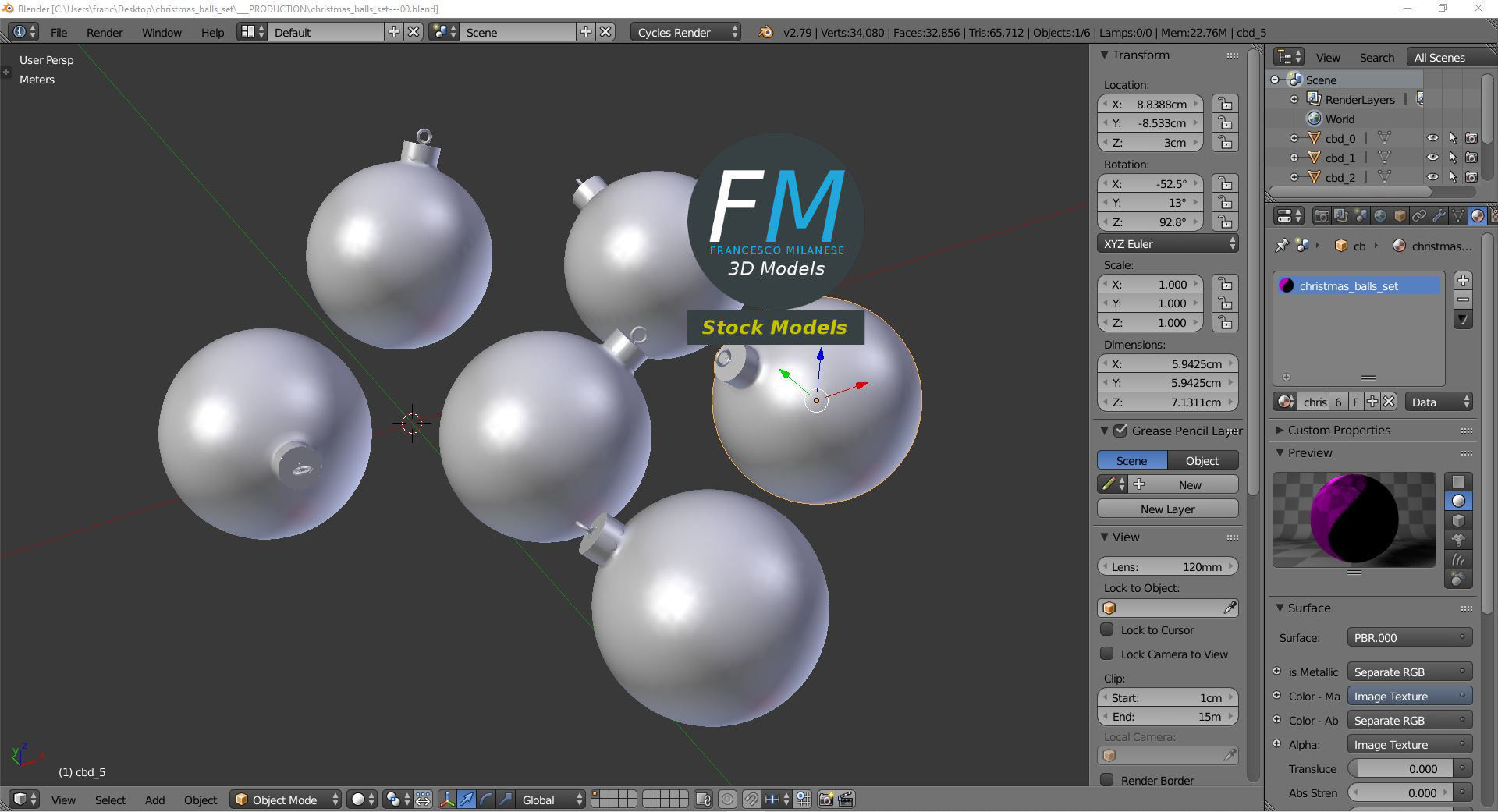Open the Window menu

(162, 33)
